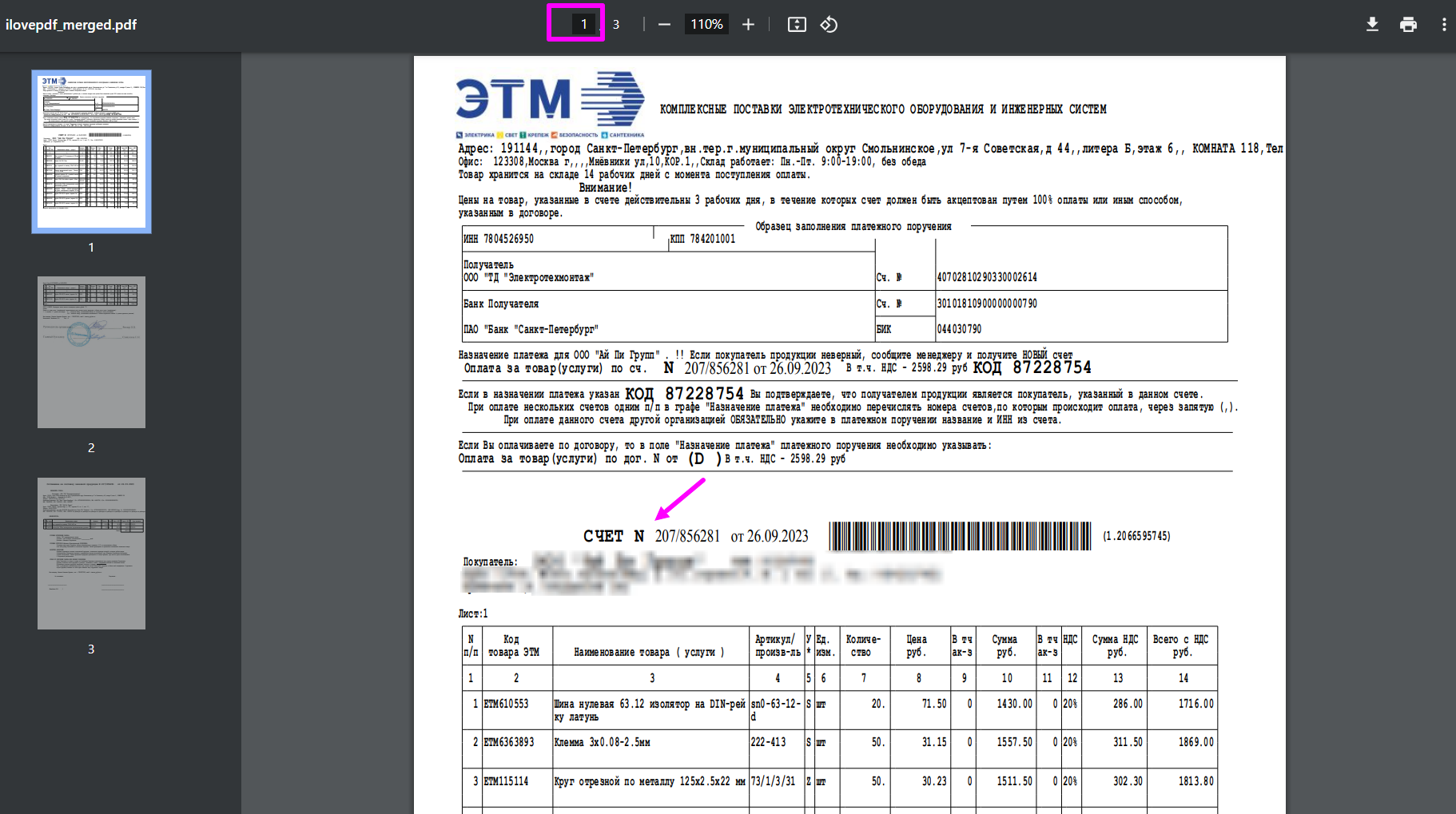Click the zoom out minus button
The height and width of the screenshot is (814, 1456).
pos(664,25)
